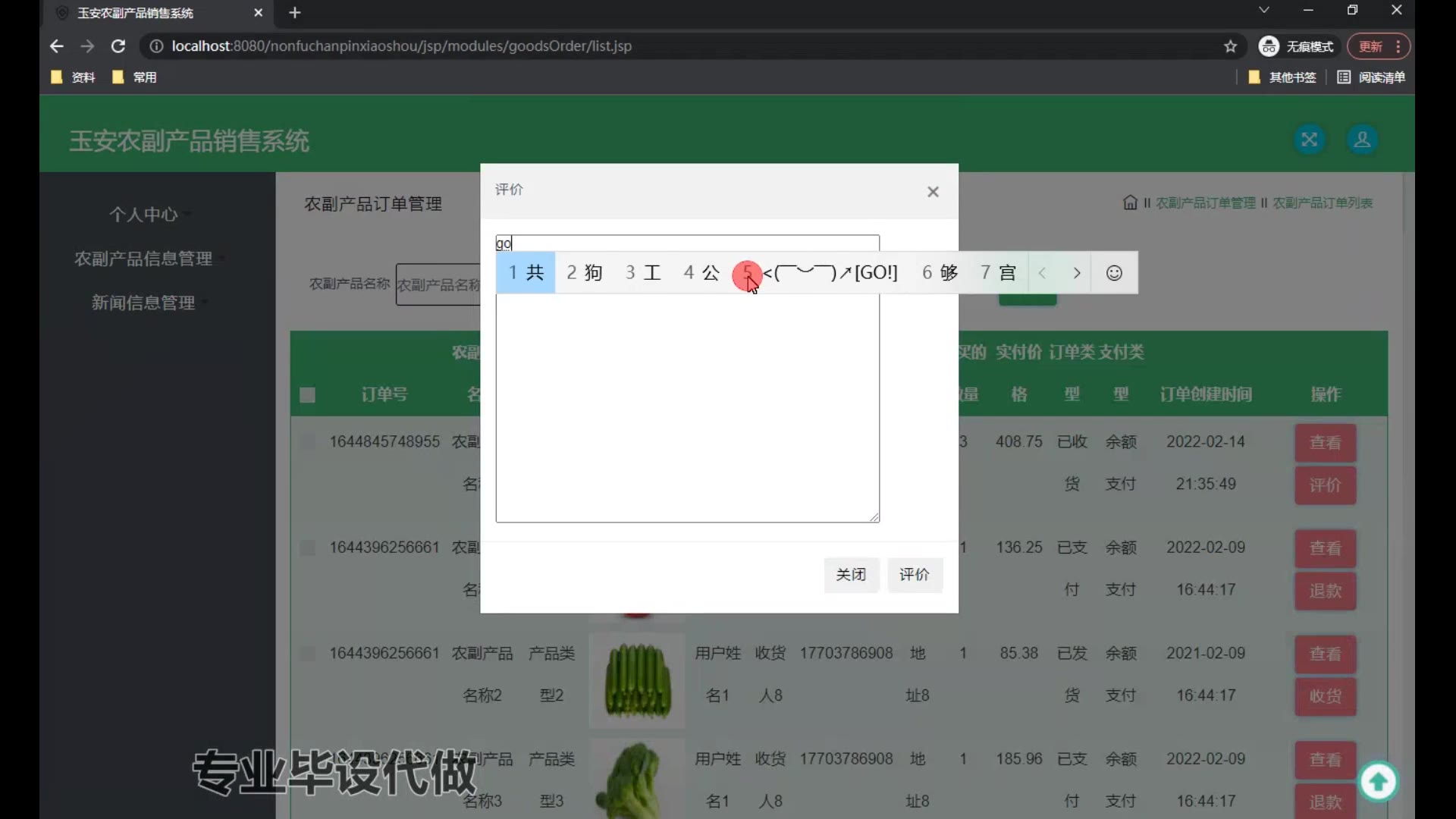
Task: Close the 评价 dialog with X
Action: 933,192
